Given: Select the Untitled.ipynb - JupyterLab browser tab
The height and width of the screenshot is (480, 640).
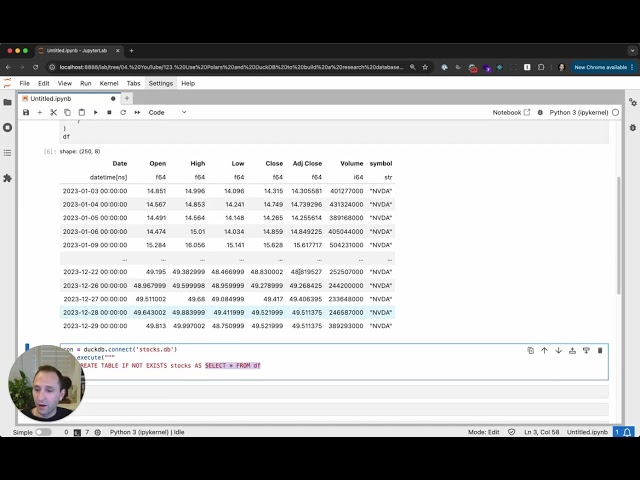Looking at the screenshot, I should (79, 51).
